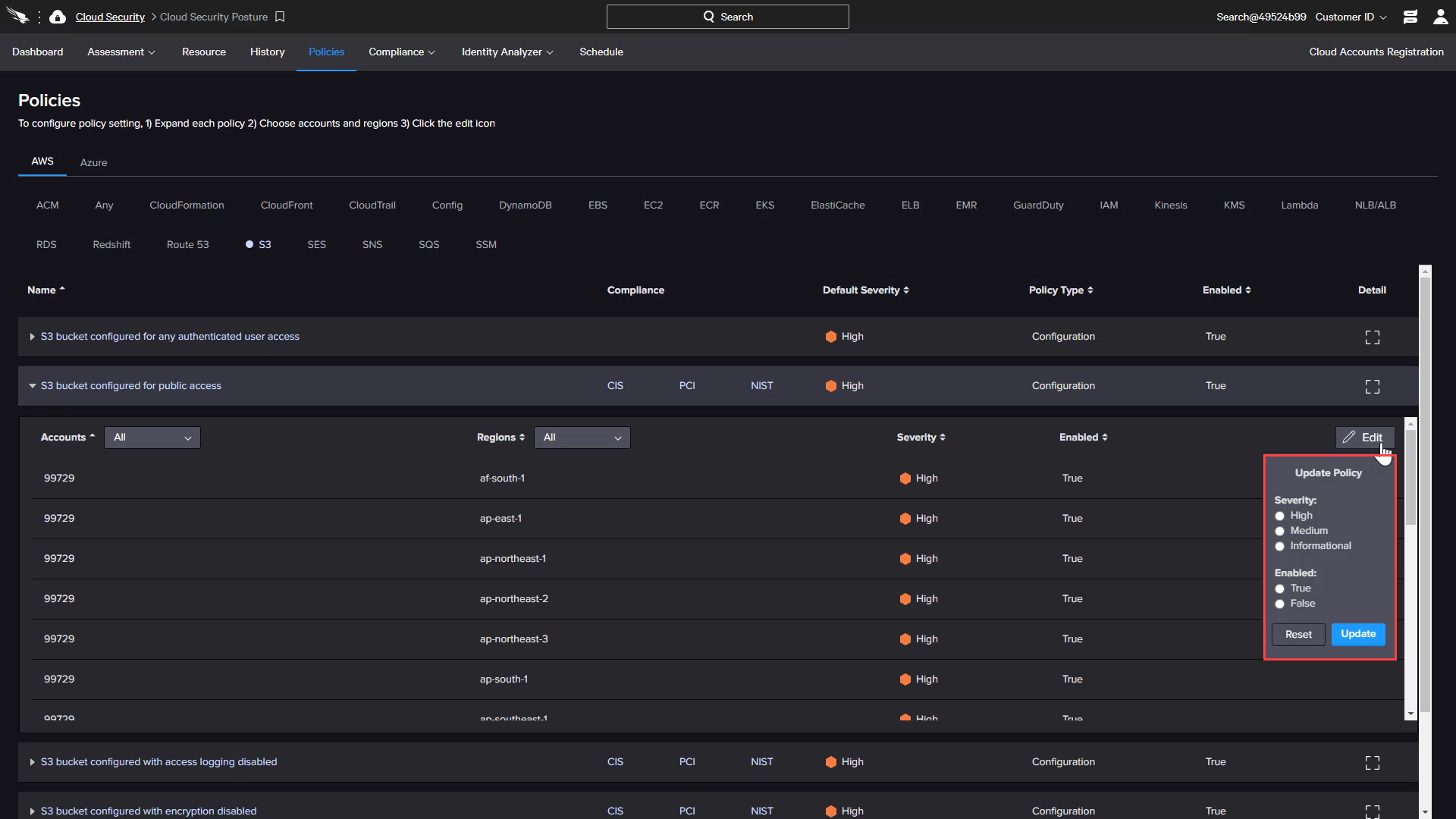This screenshot has height=819, width=1456.
Task: Open detail for public access policy
Action: (x=1372, y=387)
